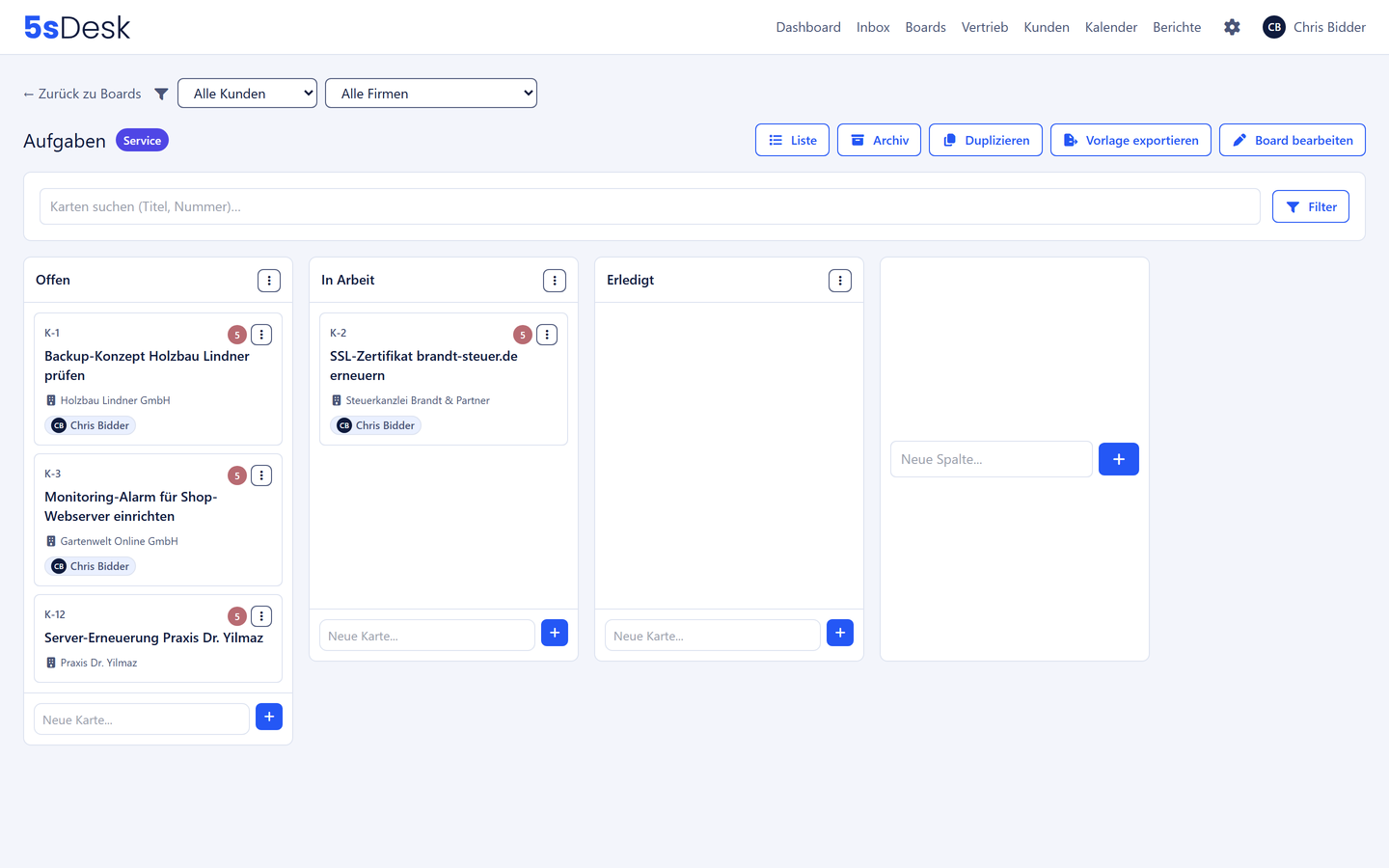Click the priority badge on card K-12
Viewport: 1389px width, 868px height.
(x=237, y=616)
